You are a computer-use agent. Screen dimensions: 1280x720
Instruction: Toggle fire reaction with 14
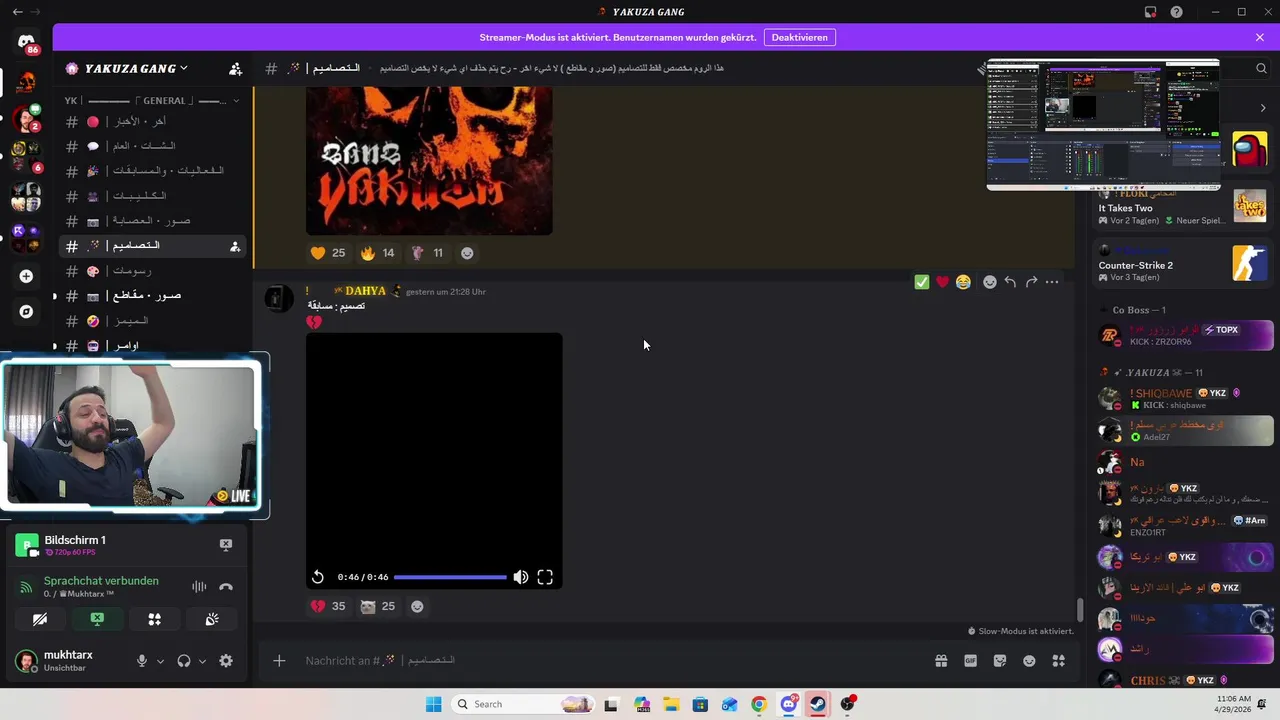click(377, 253)
